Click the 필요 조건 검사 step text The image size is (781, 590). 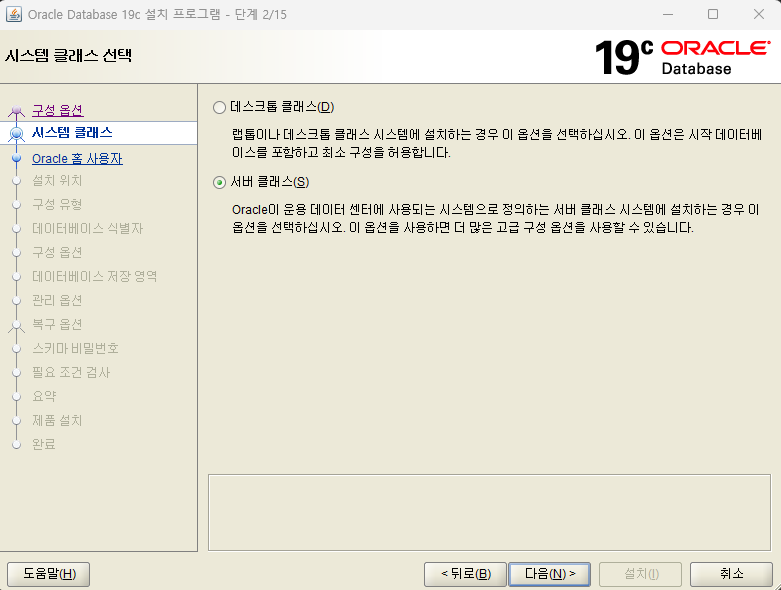(x=71, y=372)
